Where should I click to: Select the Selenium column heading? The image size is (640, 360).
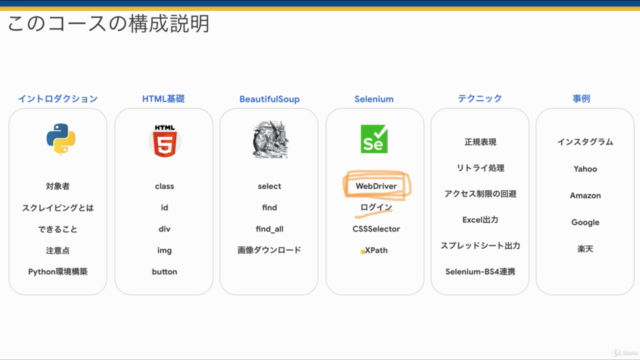point(374,99)
